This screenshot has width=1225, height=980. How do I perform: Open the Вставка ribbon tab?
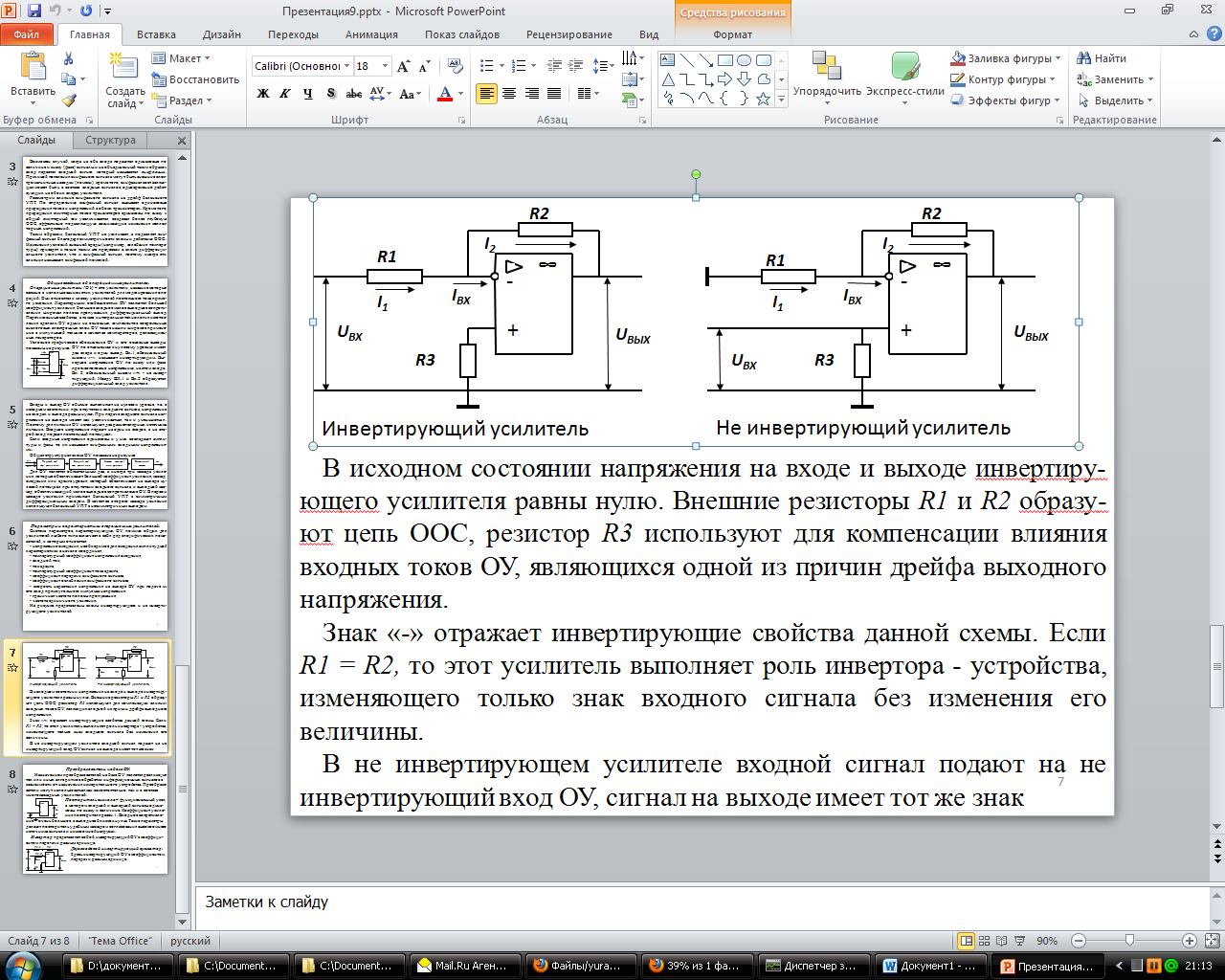pyautogui.click(x=156, y=34)
